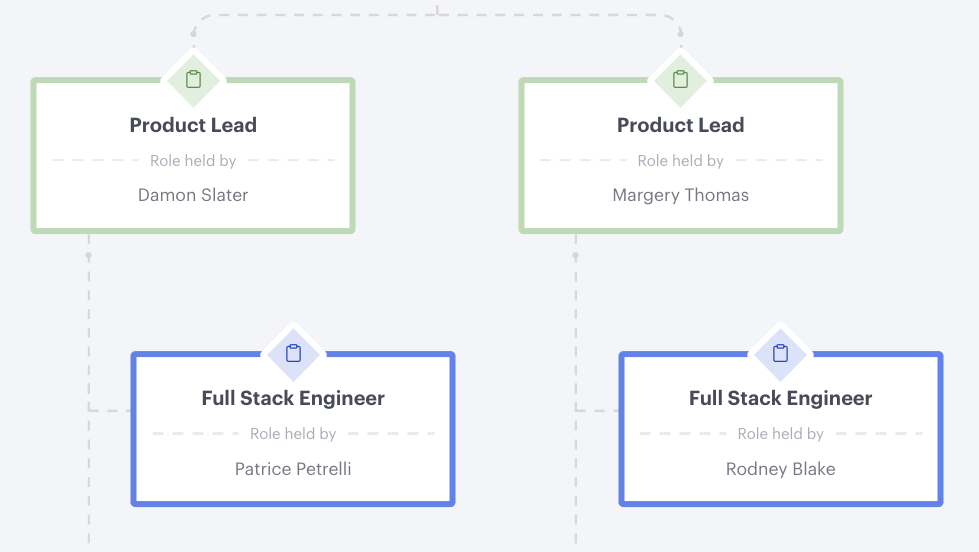Click clipboard icon above Patrice Petrelli's card
This screenshot has width=979, height=552.
coord(293,353)
